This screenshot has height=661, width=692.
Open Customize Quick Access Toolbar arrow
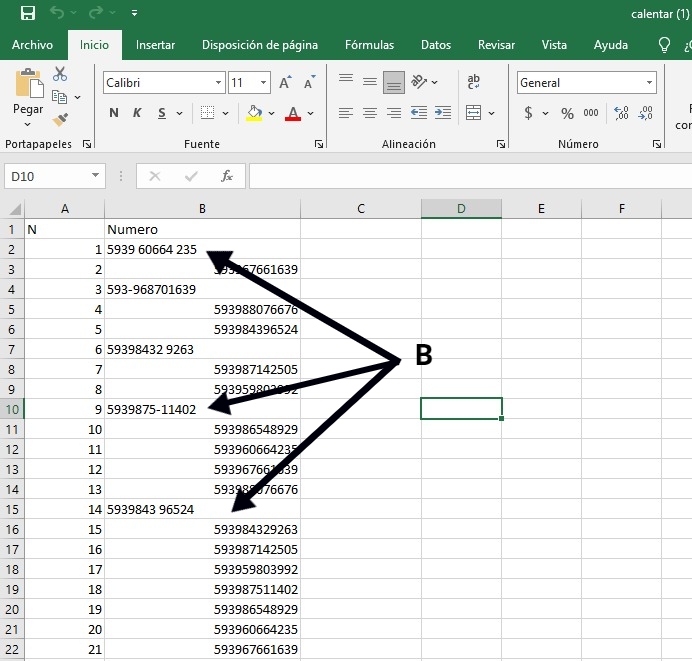[134, 13]
